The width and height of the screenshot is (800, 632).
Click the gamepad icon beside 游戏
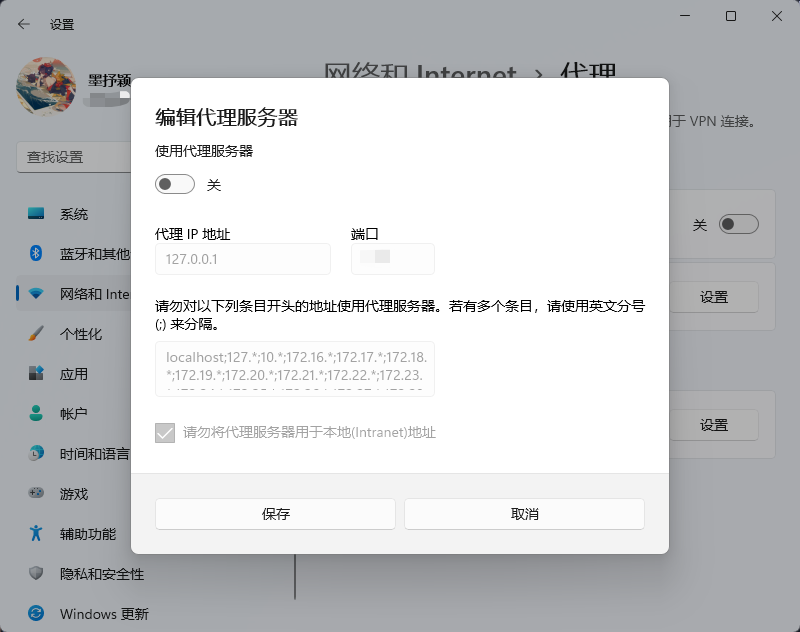(36, 493)
